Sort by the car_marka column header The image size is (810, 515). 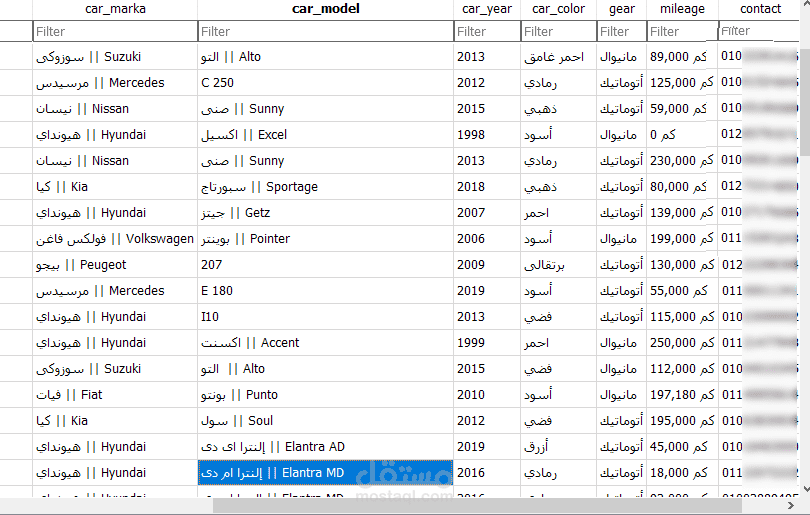tap(115, 9)
